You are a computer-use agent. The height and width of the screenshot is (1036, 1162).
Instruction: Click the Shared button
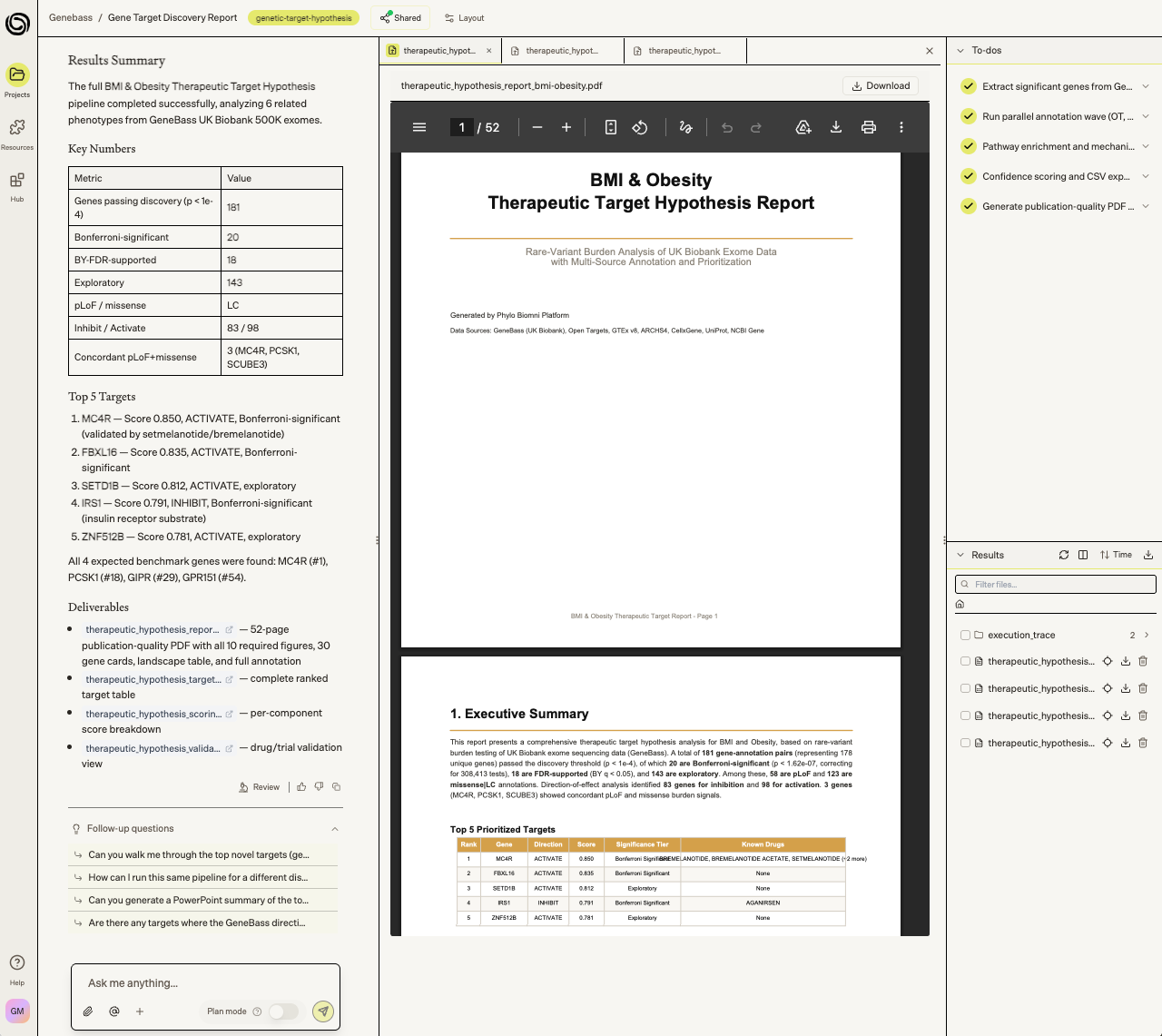pos(400,17)
